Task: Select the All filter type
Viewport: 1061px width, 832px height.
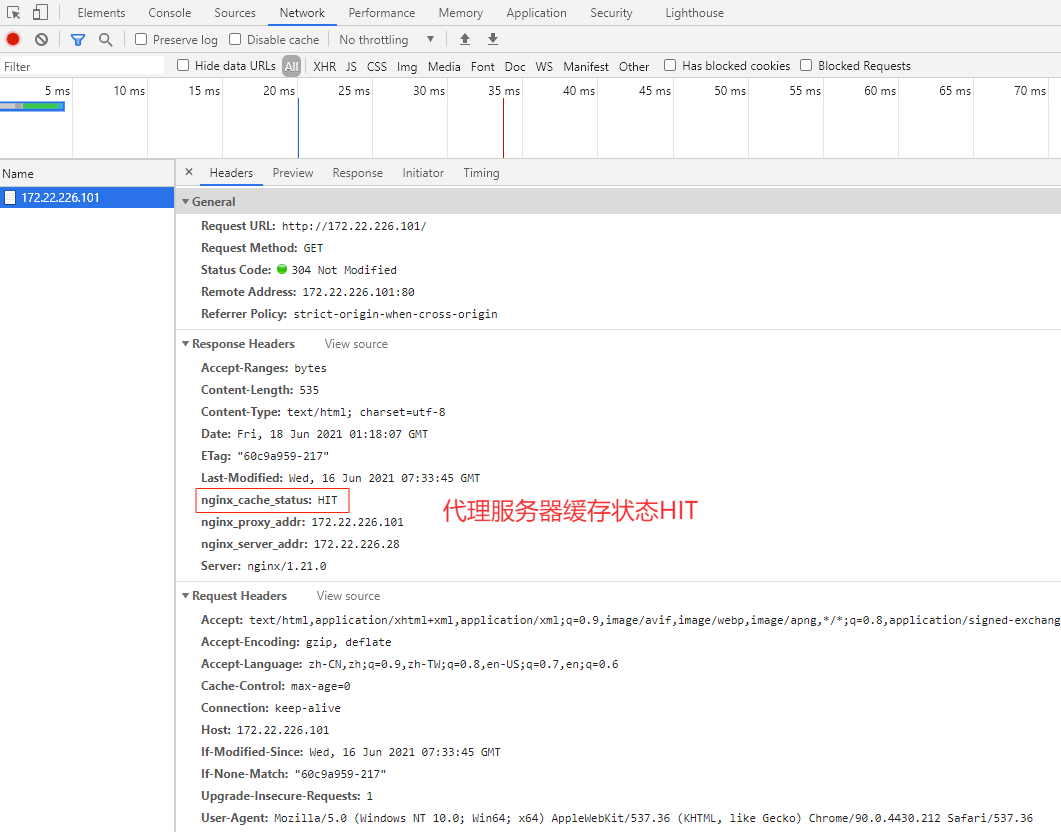Action: (x=292, y=66)
